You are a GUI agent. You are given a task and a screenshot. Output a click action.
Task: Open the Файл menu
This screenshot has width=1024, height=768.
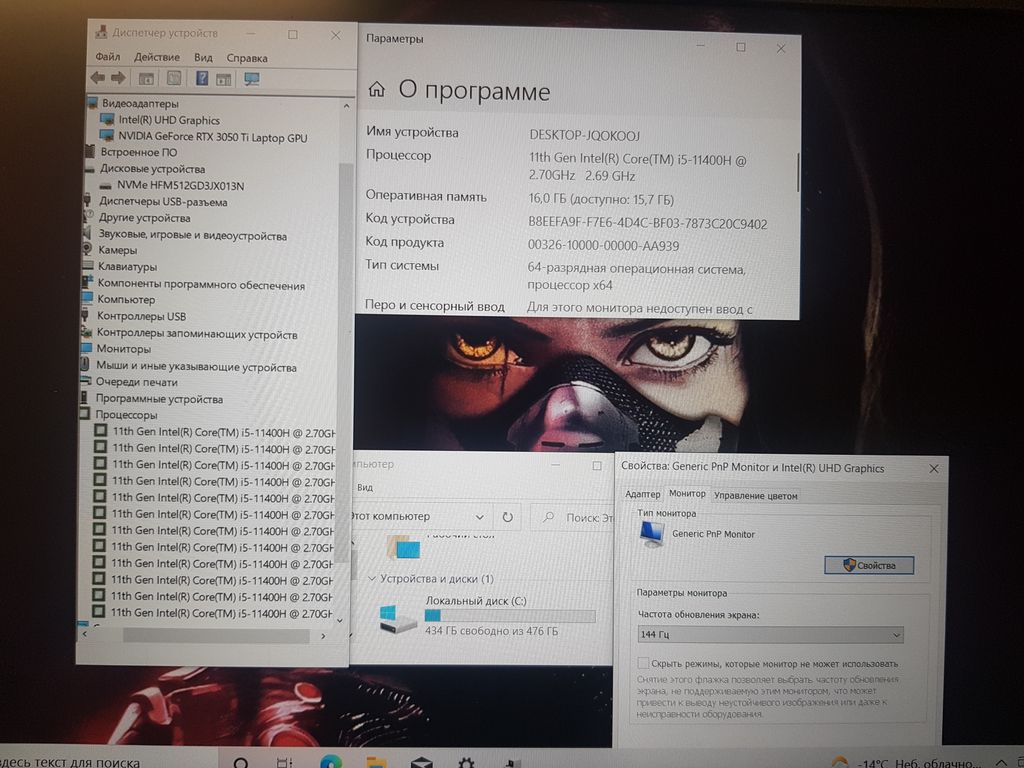click(x=108, y=57)
